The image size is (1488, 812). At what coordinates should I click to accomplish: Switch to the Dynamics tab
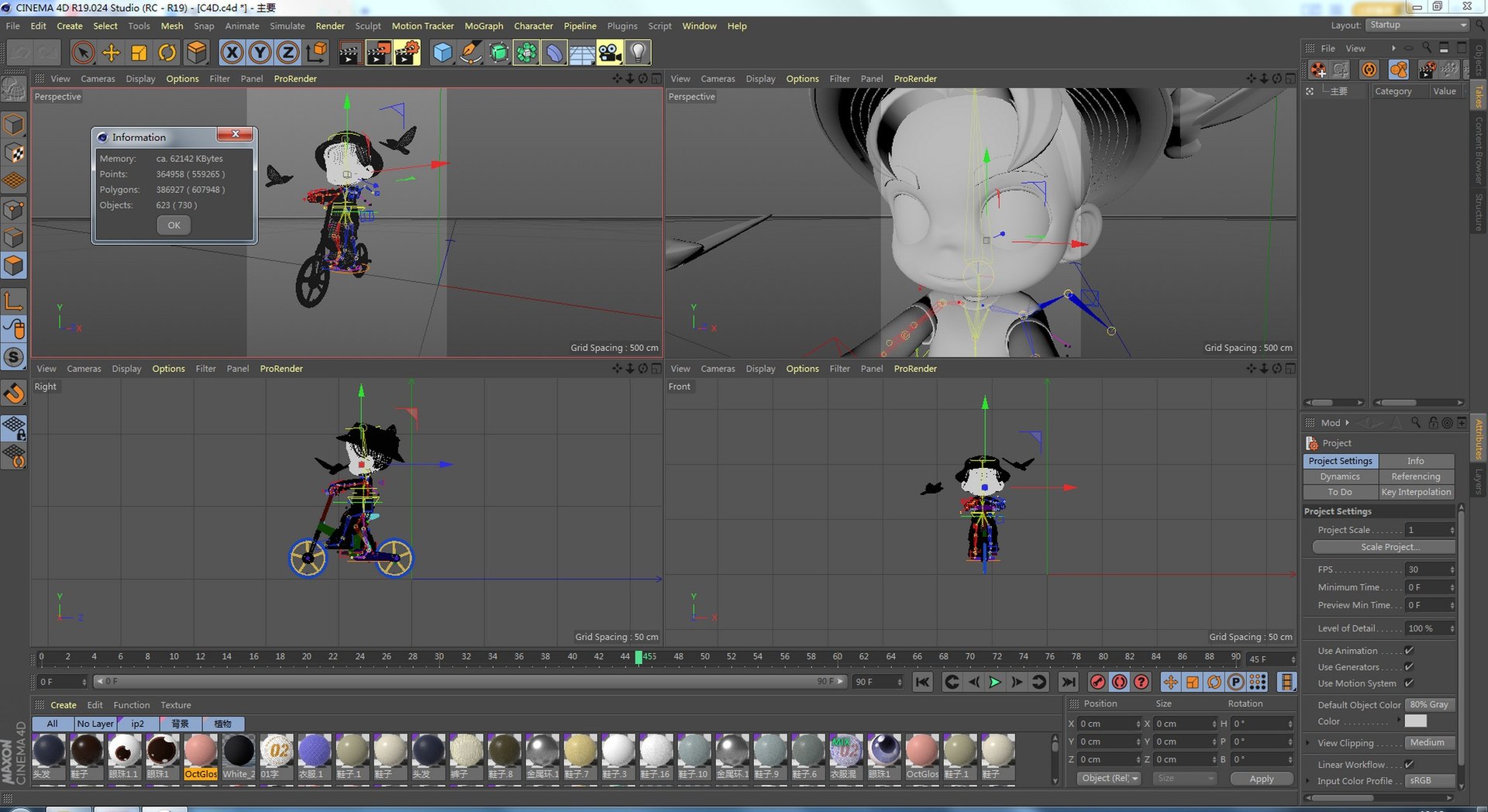[x=1340, y=477]
